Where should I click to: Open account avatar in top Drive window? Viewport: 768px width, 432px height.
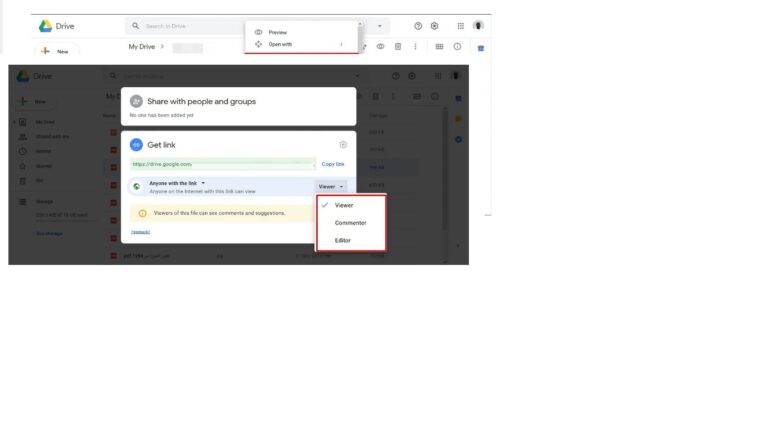(x=479, y=25)
